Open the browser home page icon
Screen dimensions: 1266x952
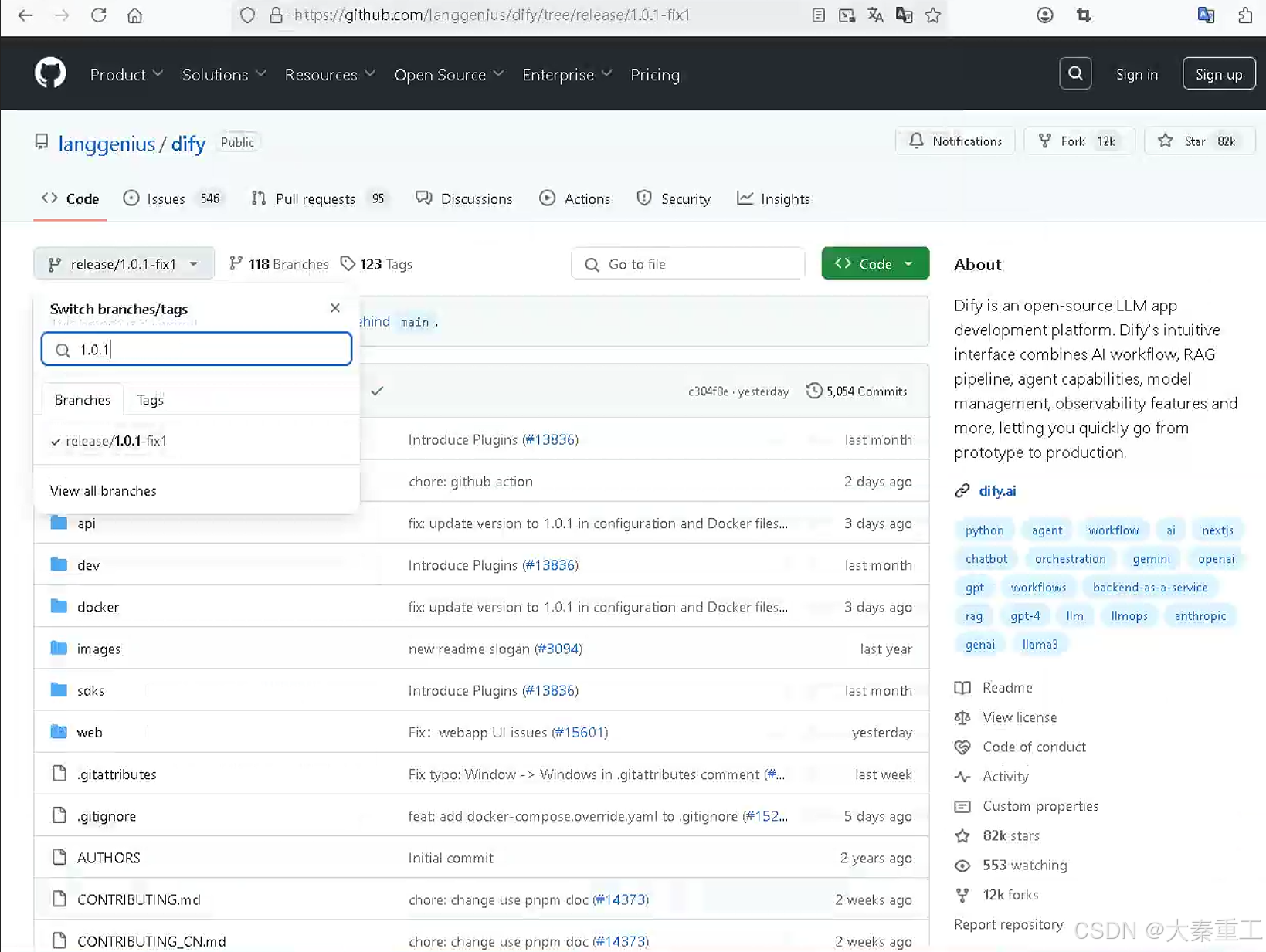click(134, 15)
